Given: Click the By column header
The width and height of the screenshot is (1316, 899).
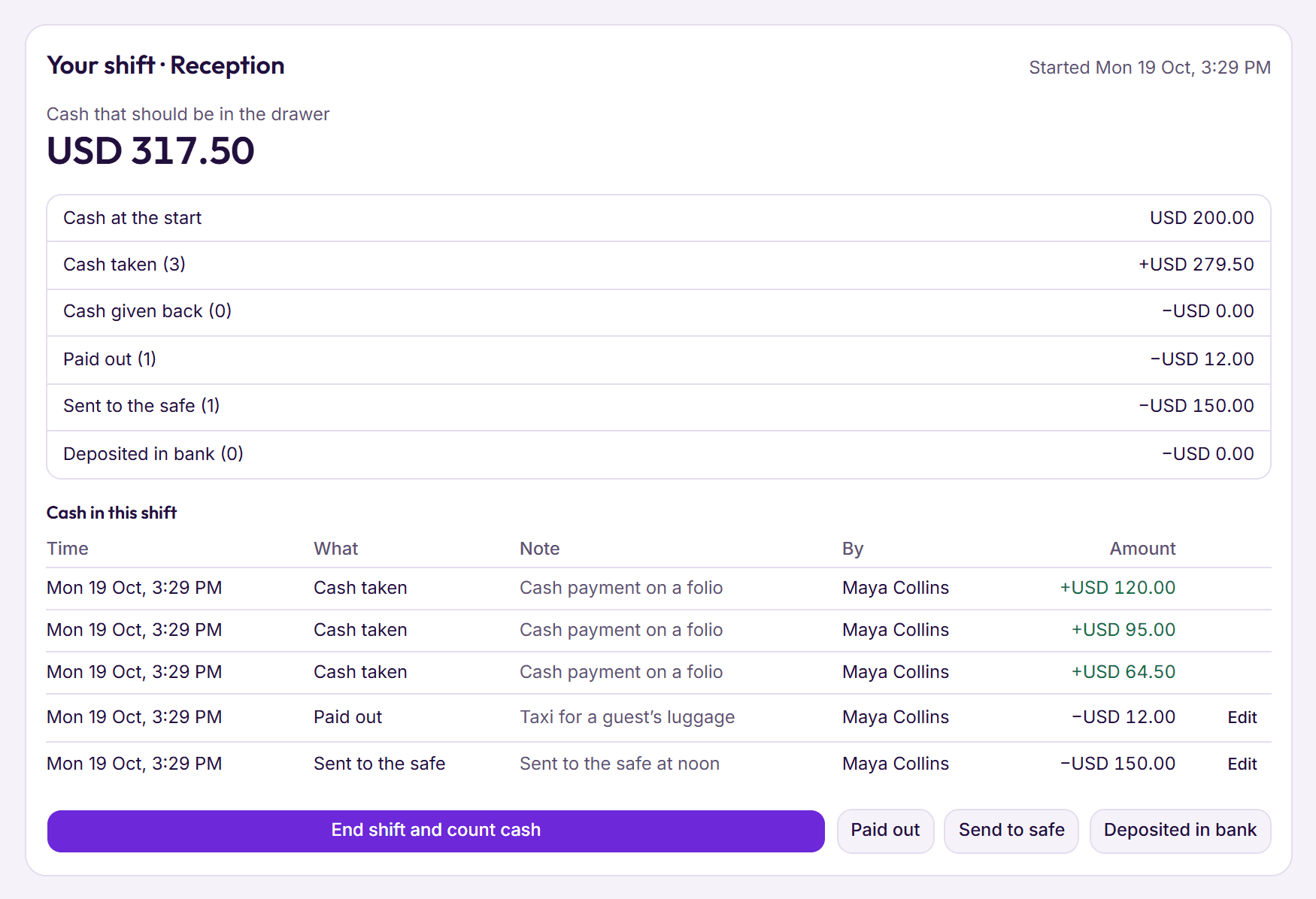Looking at the screenshot, I should pyautogui.click(x=853, y=549).
